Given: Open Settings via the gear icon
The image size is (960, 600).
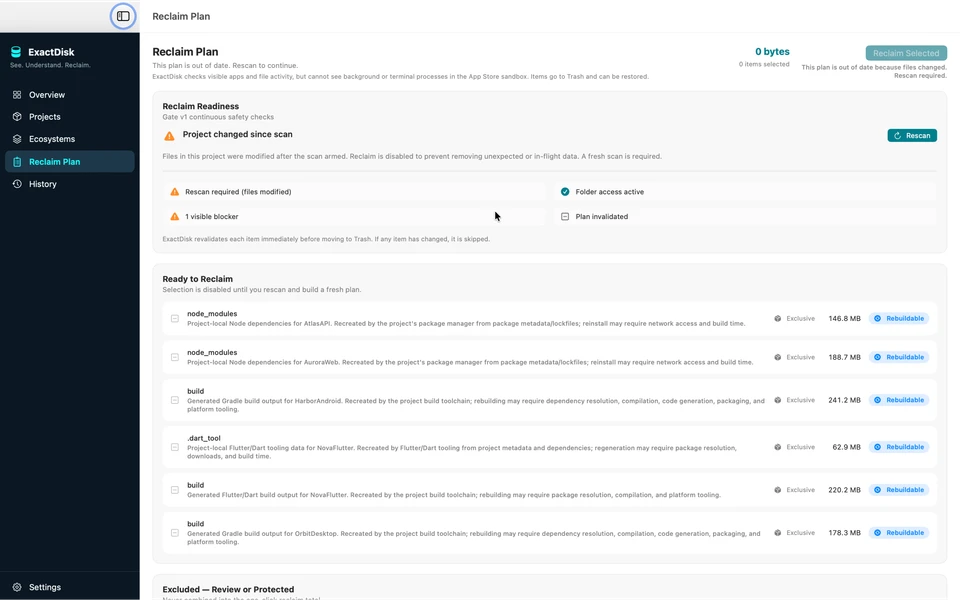Looking at the screenshot, I should point(17,587).
